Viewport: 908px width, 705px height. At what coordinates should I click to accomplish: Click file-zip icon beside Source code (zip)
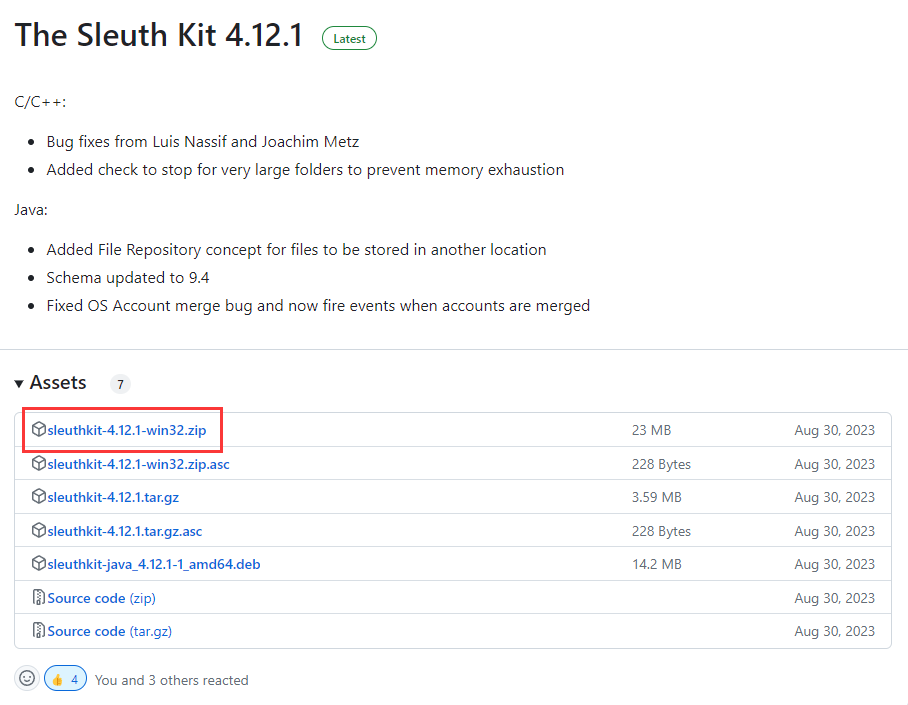click(x=39, y=598)
